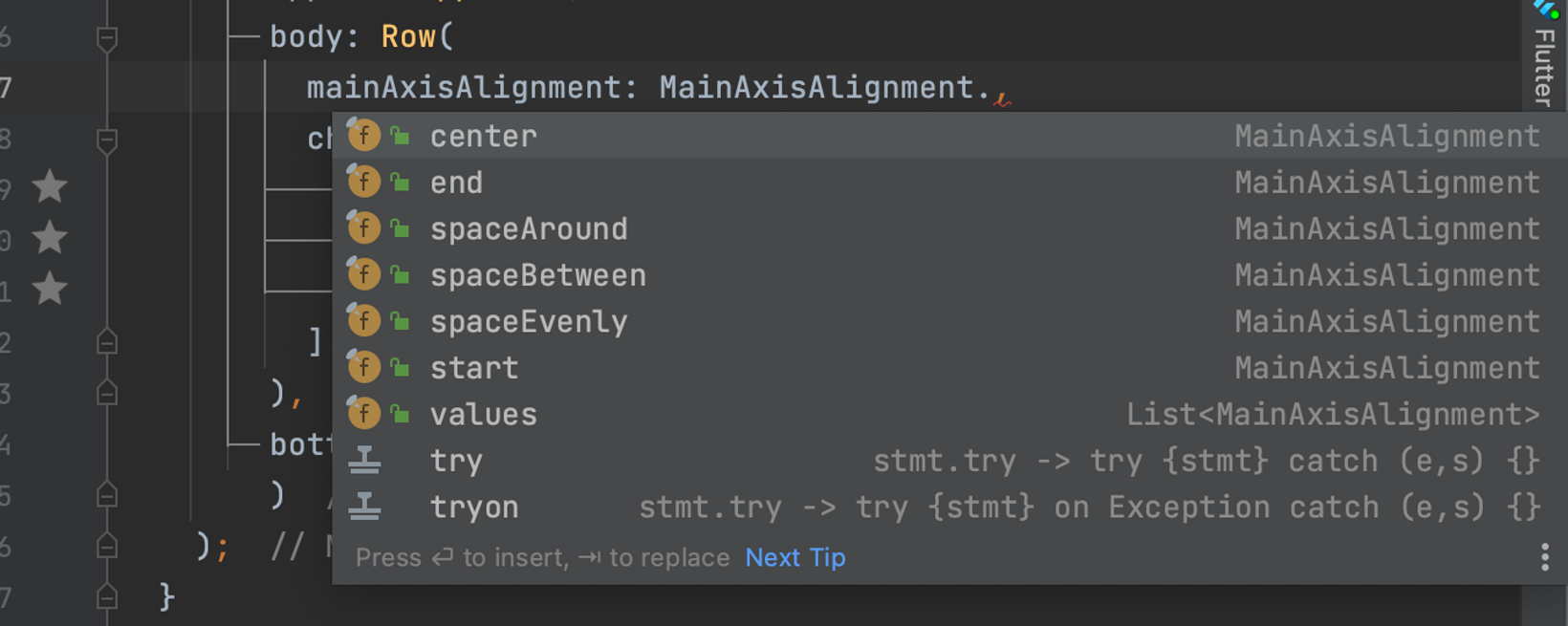The image size is (1568, 626).
Task: Click the template icon beside try
Action: (364, 461)
